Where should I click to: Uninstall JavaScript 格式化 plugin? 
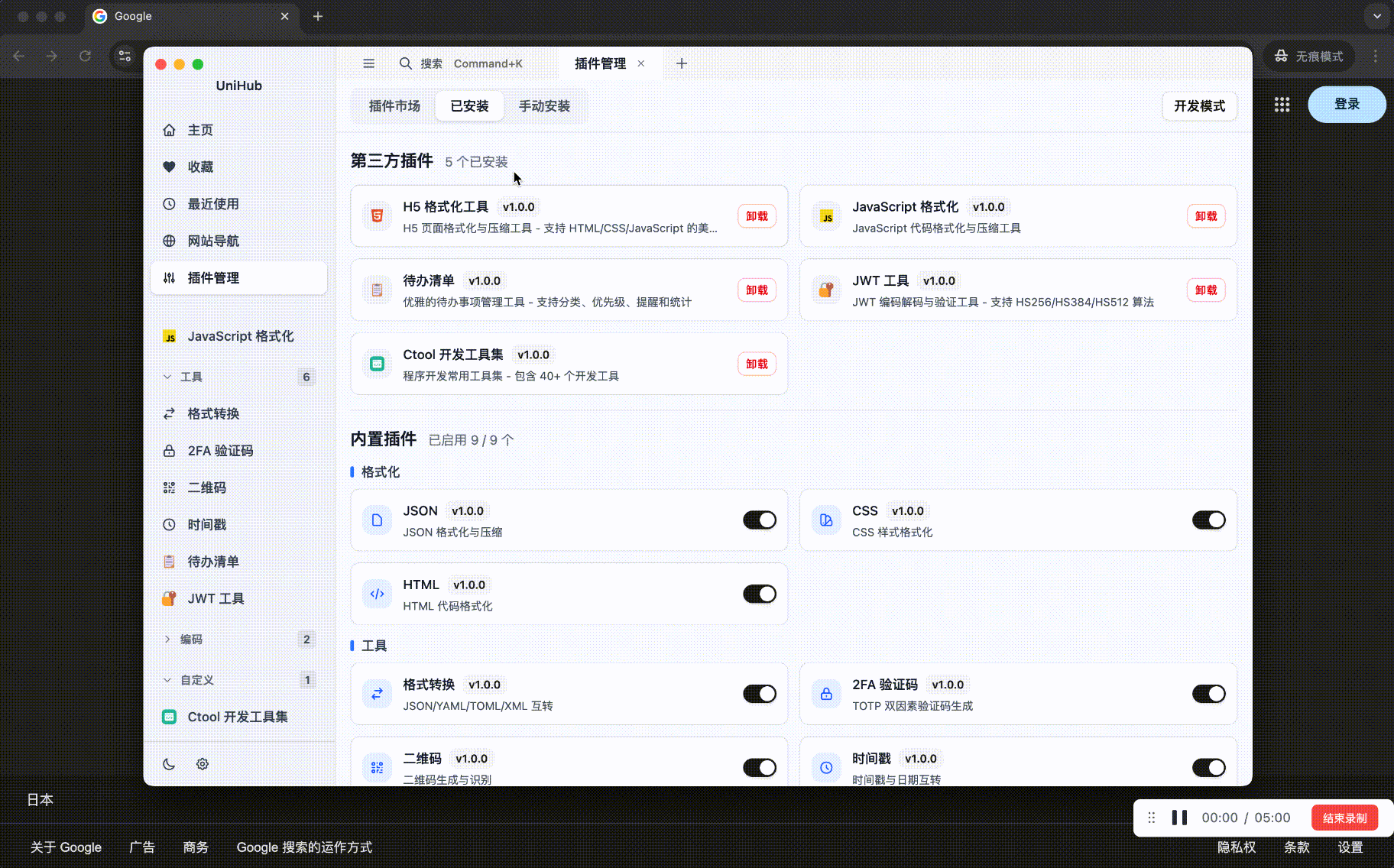coord(1206,216)
